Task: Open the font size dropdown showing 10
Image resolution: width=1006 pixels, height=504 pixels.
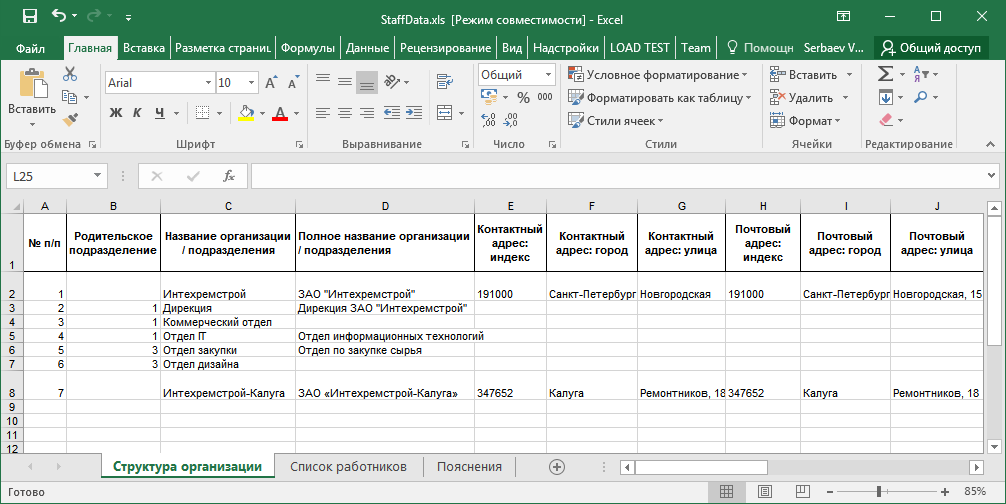Action: pos(252,83)
